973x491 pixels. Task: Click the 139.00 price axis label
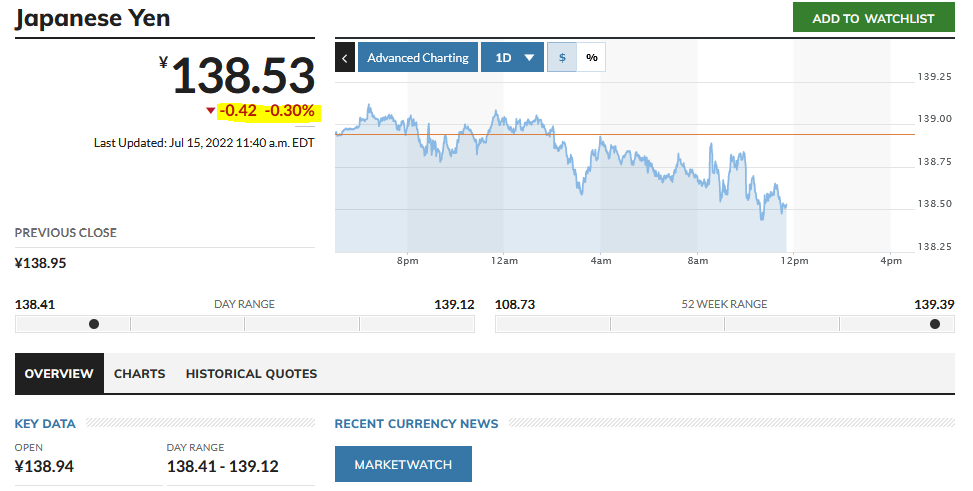tap(935, 119)
